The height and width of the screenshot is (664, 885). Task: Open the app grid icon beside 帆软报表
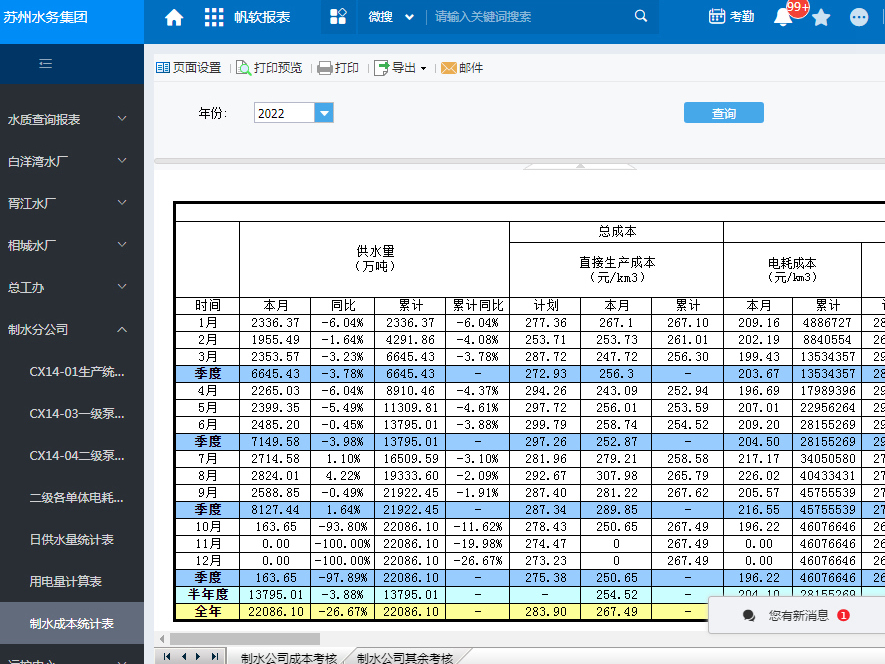(x=214, y=17)
